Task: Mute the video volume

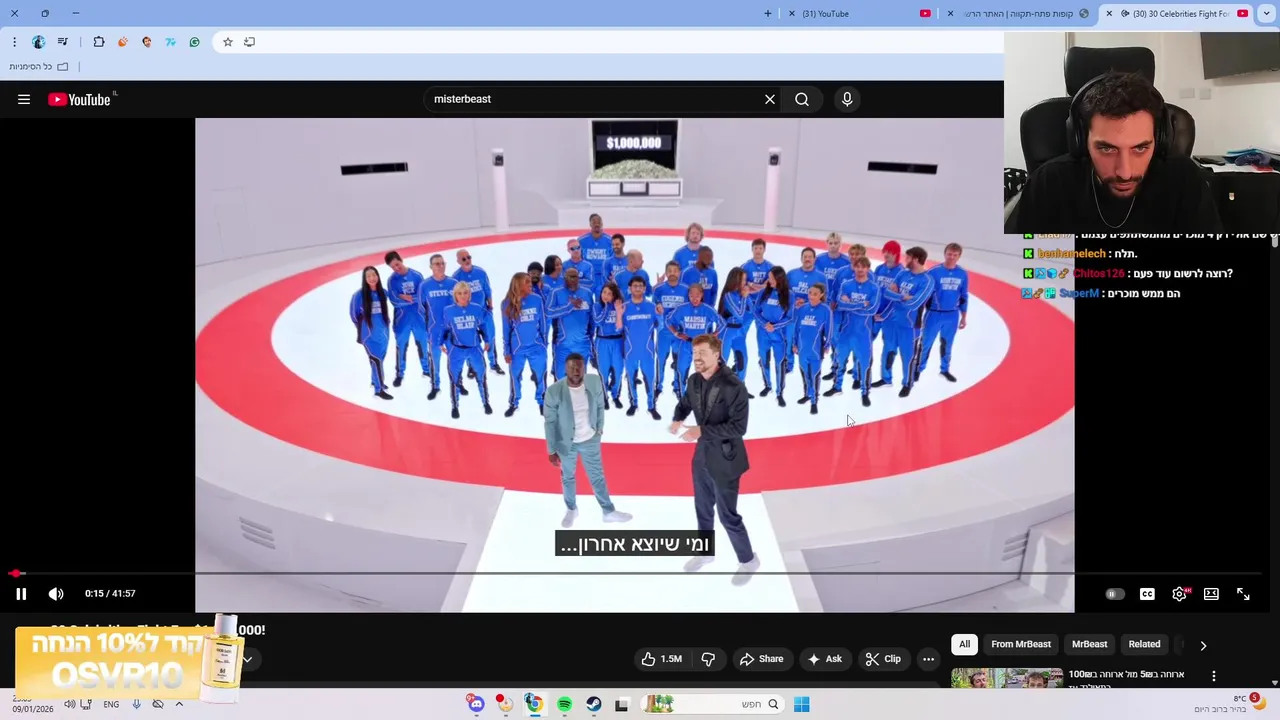Action: [x=56, y=594]
